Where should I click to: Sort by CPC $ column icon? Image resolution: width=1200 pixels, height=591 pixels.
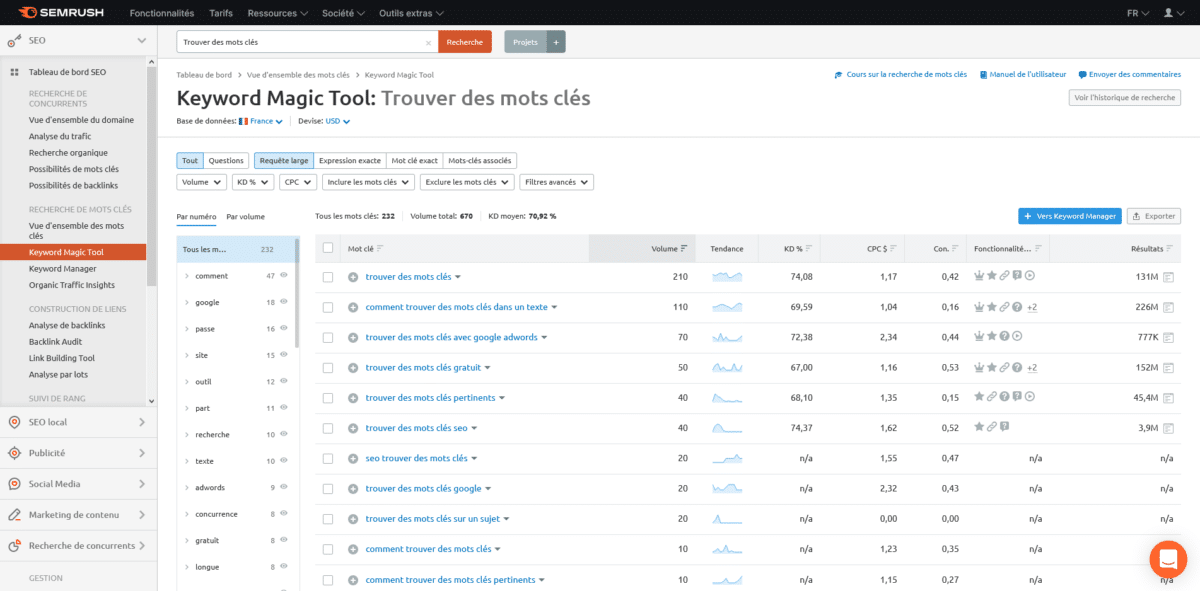click(x=895, y=248)
